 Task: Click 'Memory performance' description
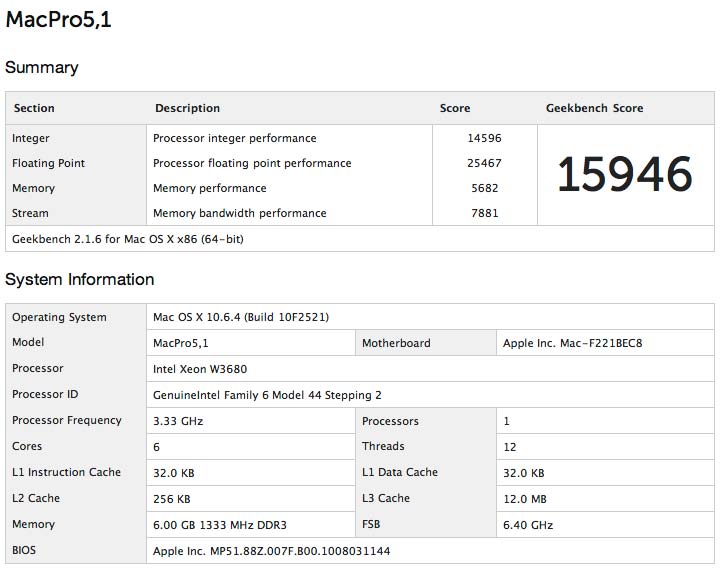[210, 188]
